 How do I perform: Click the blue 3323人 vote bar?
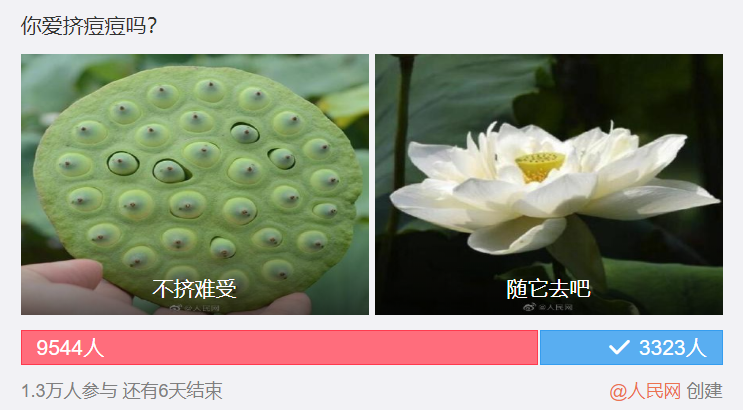tap(631, 347)
